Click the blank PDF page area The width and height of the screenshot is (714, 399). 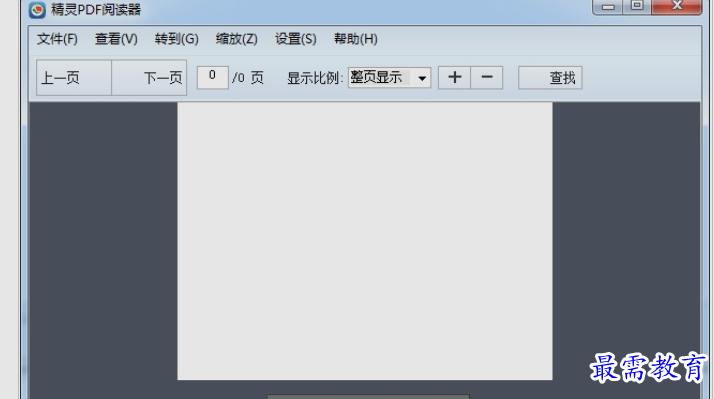[x=365, y=241]
